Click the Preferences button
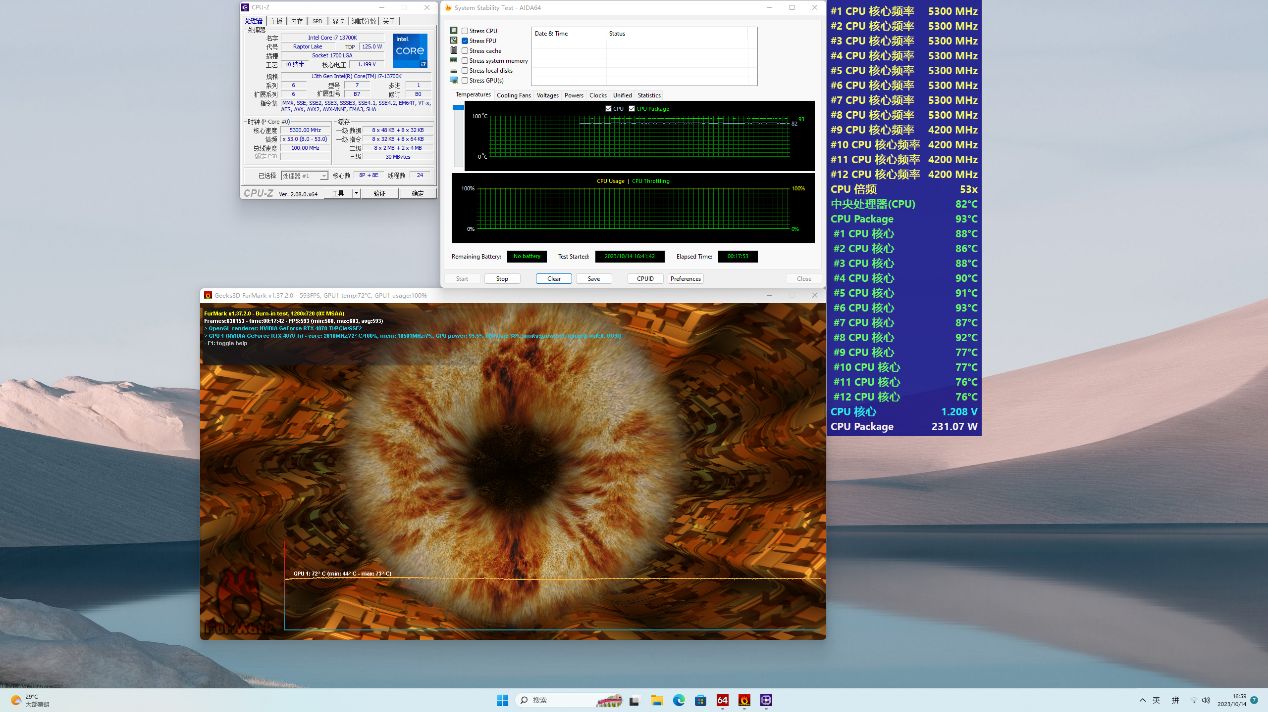1268x712 pixels. pyautogui.click(x=686, y=279)
